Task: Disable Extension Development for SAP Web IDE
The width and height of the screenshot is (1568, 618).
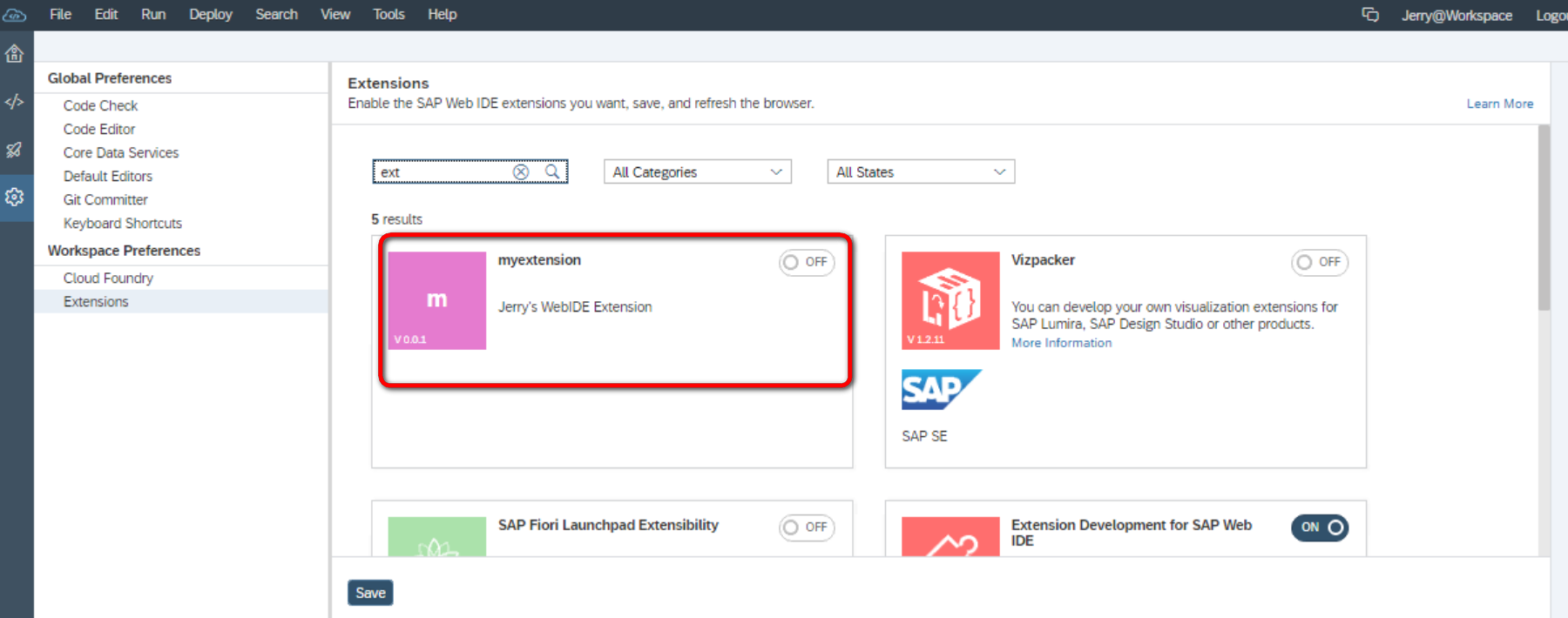Action: 1320,527
